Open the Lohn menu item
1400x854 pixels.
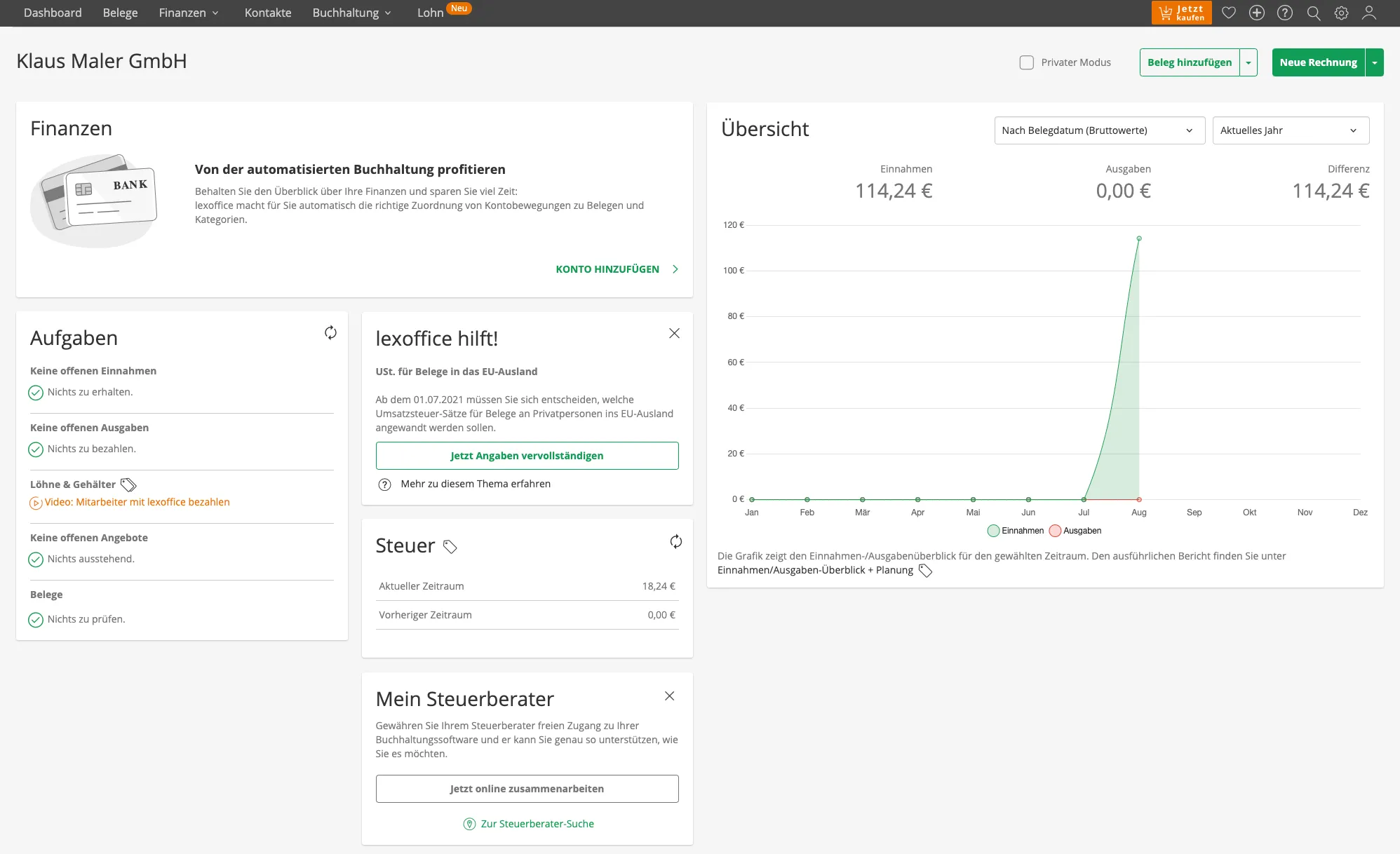[x=430, y=13]
